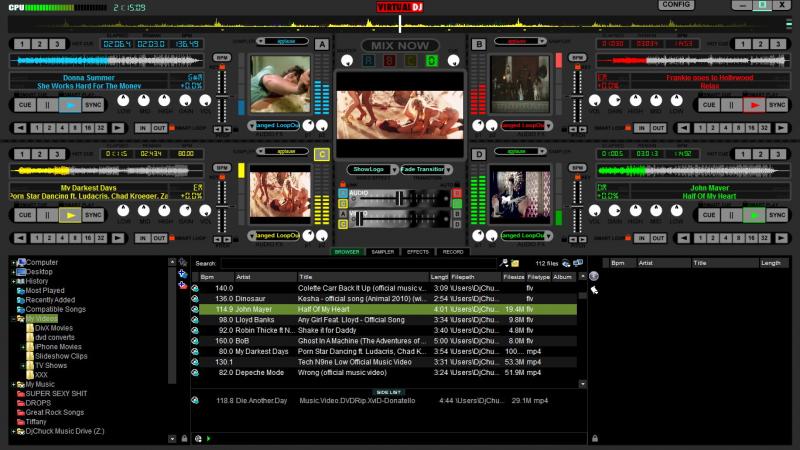This screenshot has height=450, width=800.
Task: Play the My Darkest Days deck
Action: point(70,215)
